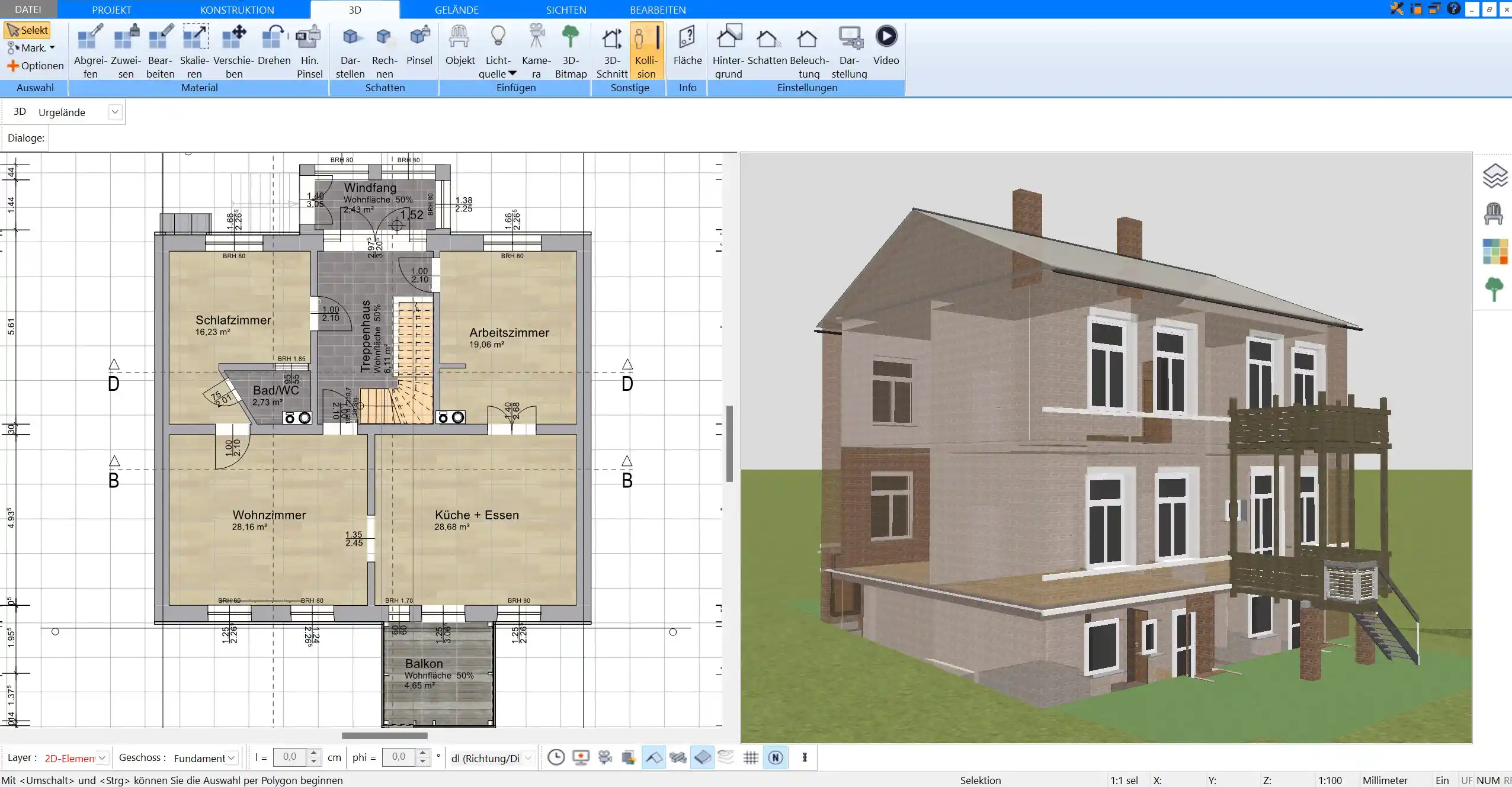The height and width of the screenshot is (787, 1512).
Task: Toggle the Selekt selection mode
Action: click(x=27, y=30)
